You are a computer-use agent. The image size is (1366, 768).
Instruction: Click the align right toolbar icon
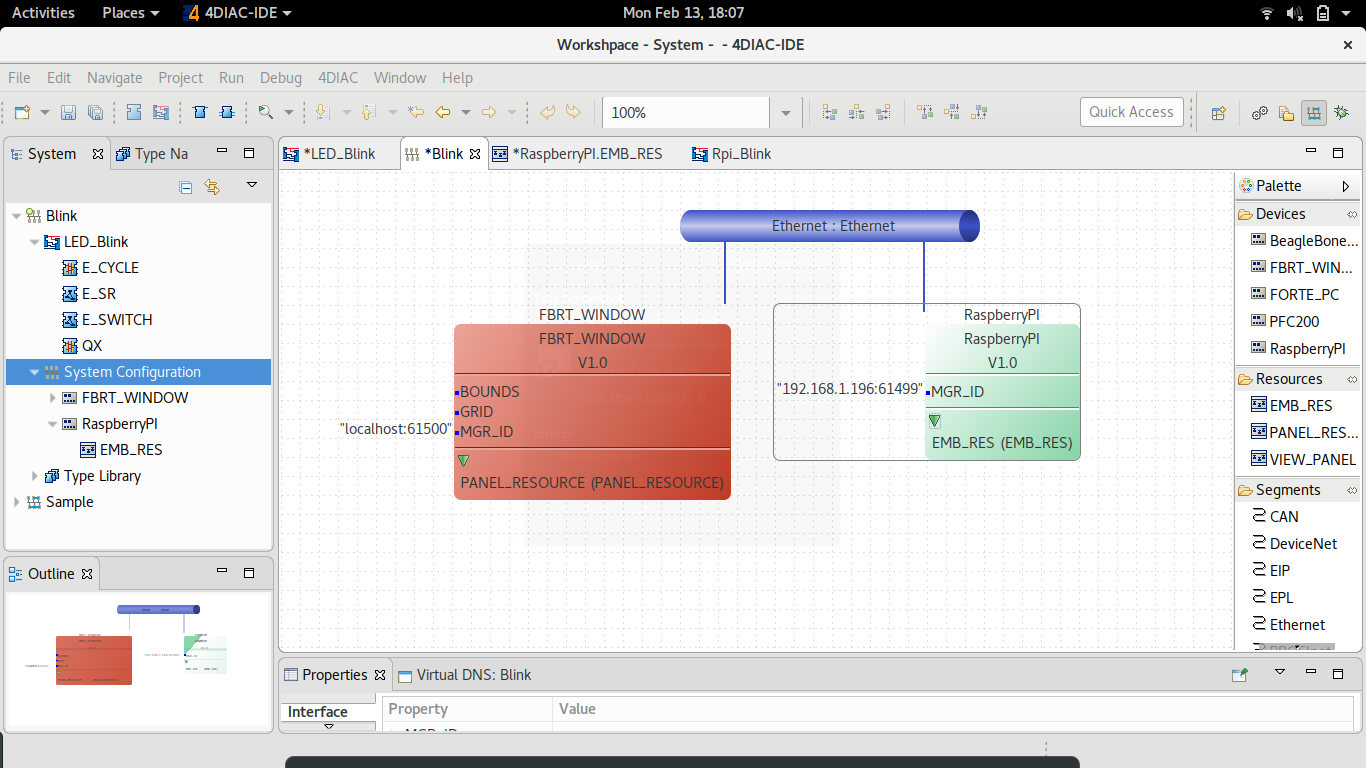tap(883, 113)
